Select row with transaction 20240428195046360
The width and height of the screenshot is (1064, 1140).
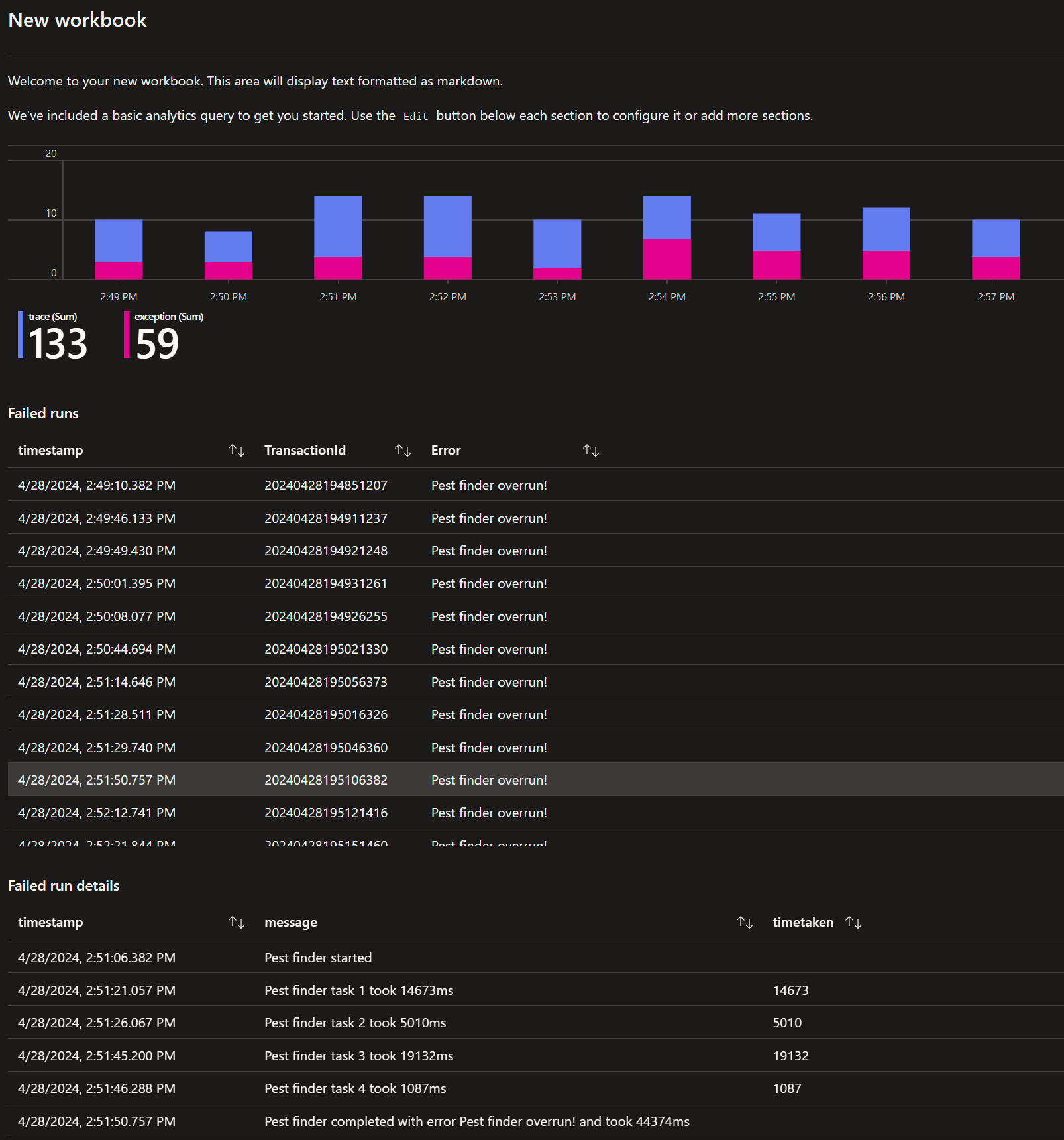coord(536,748)
